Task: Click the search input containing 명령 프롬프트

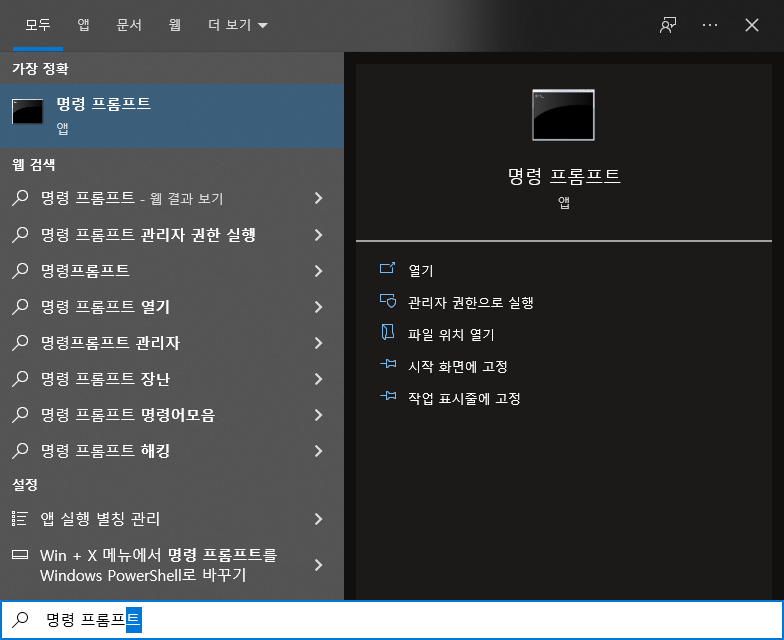Action: pos(392,620)
